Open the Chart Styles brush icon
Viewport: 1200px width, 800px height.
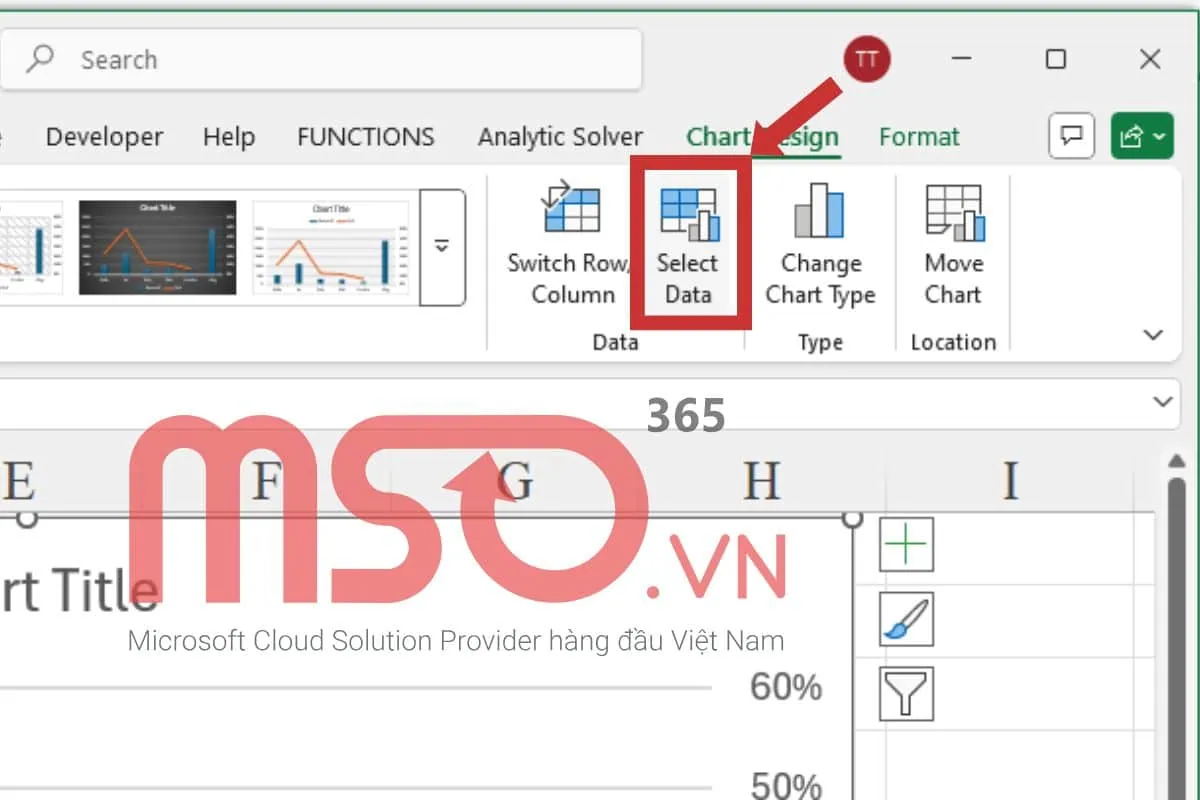click(x=905, y=618)
